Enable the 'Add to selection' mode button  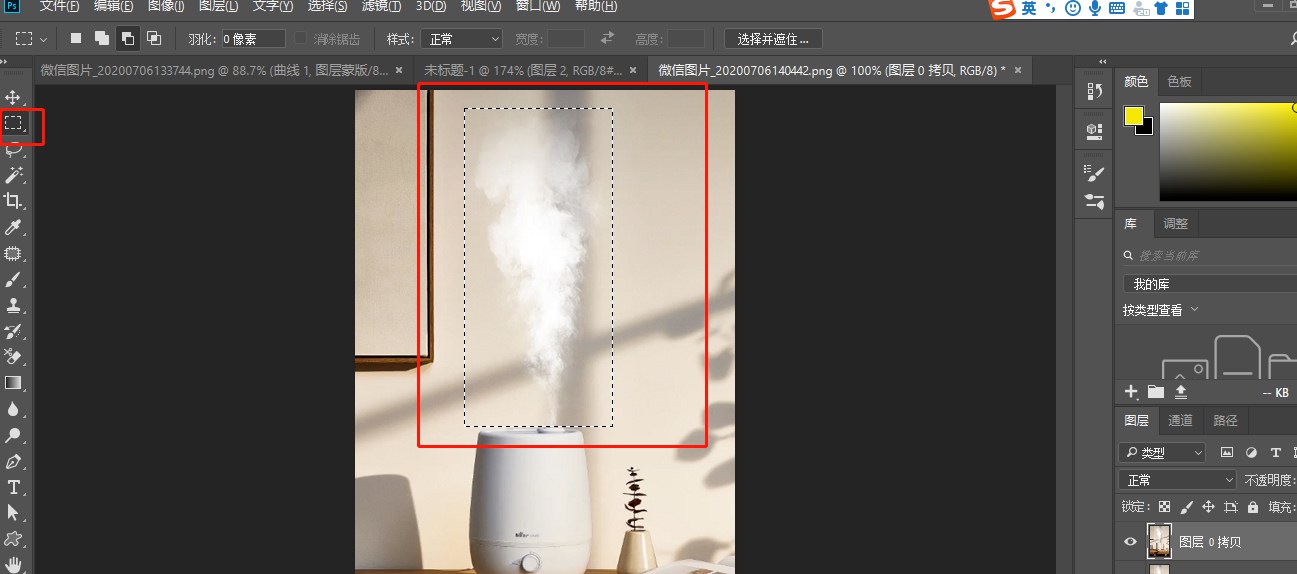tap(102, 39)
